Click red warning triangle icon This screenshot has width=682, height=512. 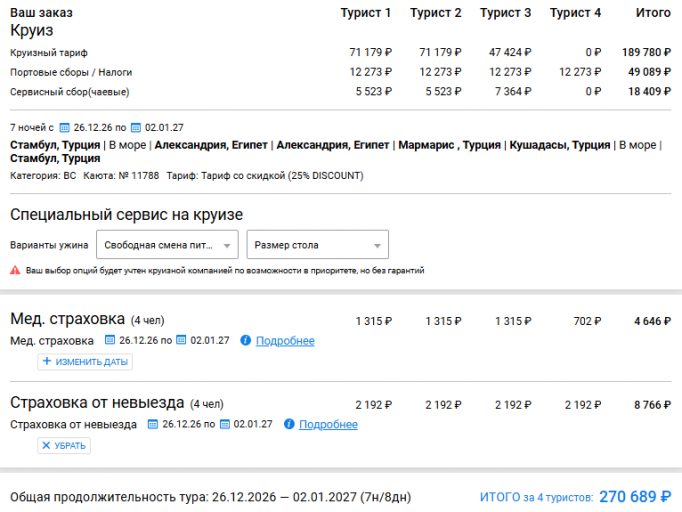click(15, 270)
